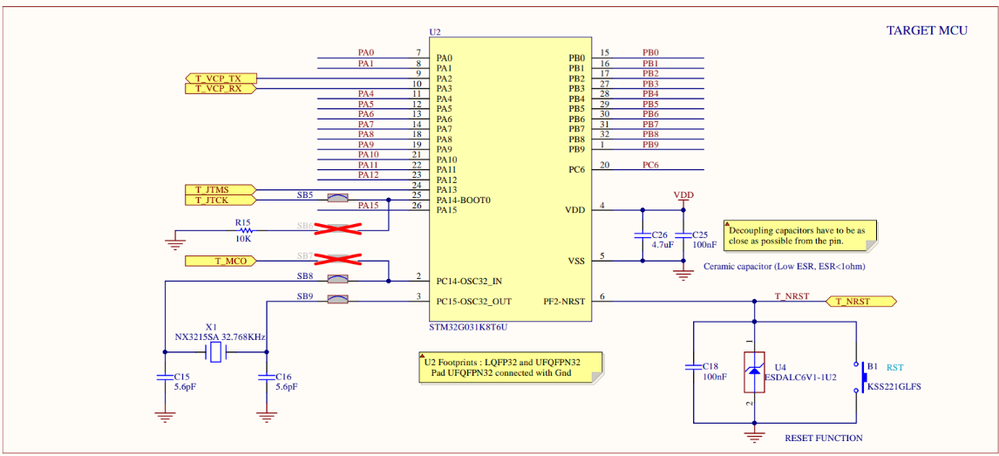Viewport: 999px width, 456px height.
Task: Click the SB9 solder bridge symbol
Action: pyautogui.click(x=337, y=299)
